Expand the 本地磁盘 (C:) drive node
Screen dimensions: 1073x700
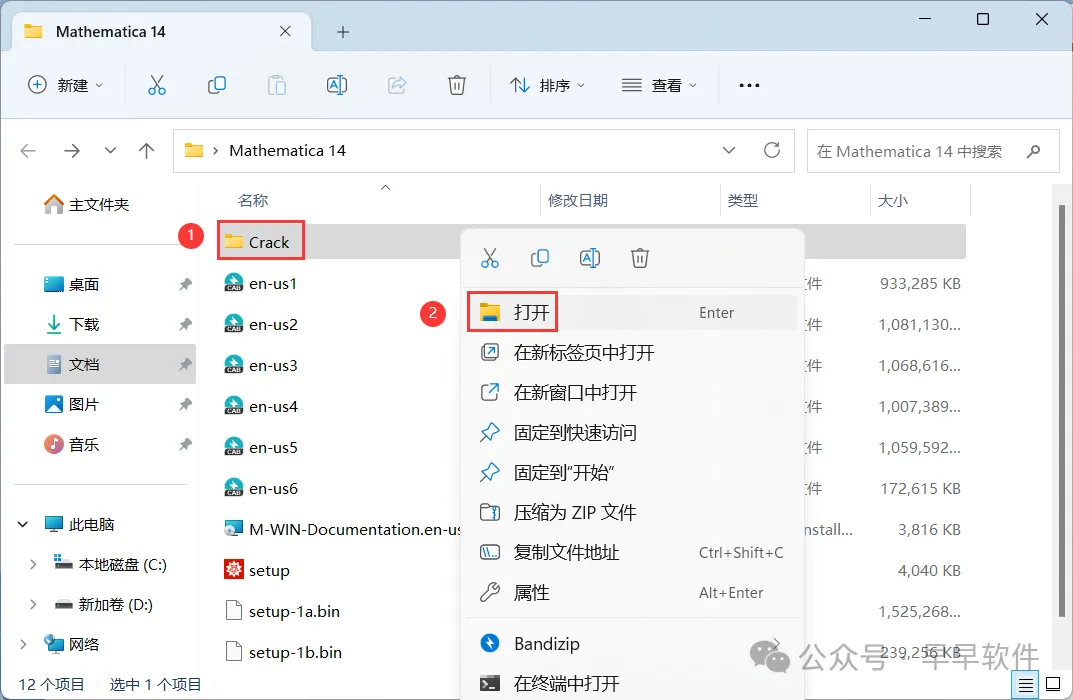[33, 565]
